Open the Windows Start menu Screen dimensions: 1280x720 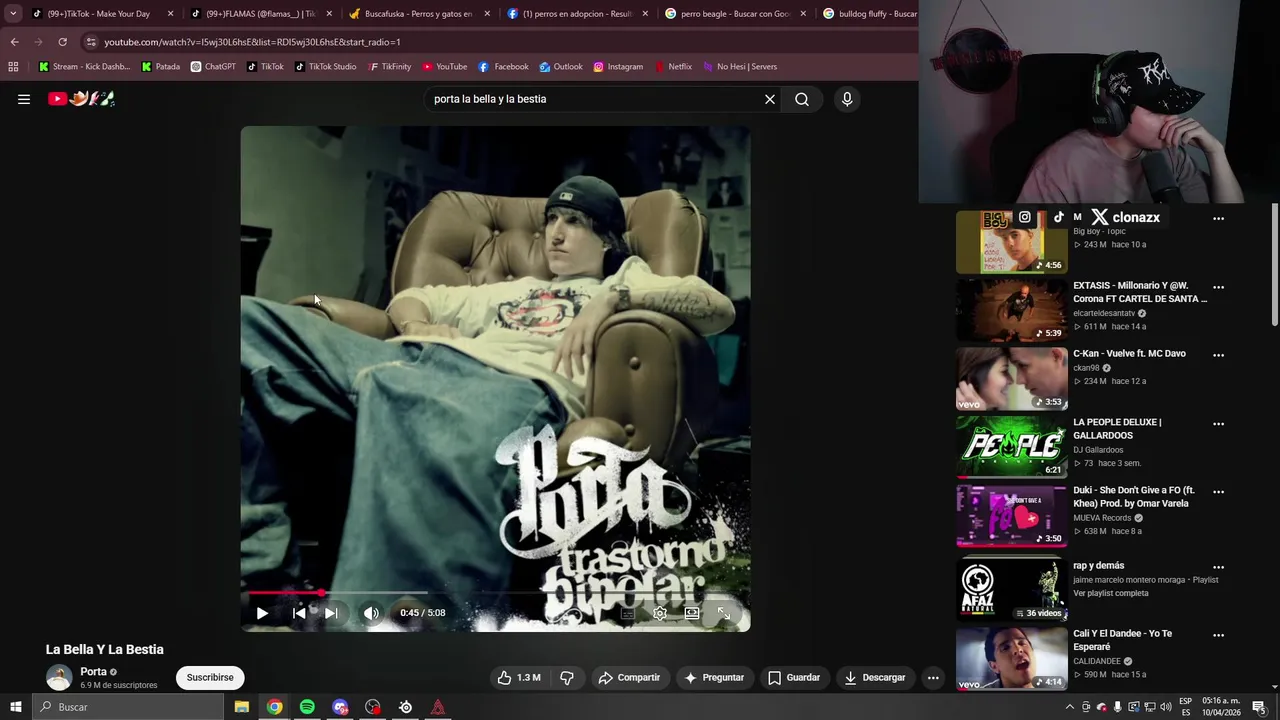(15, 707)
